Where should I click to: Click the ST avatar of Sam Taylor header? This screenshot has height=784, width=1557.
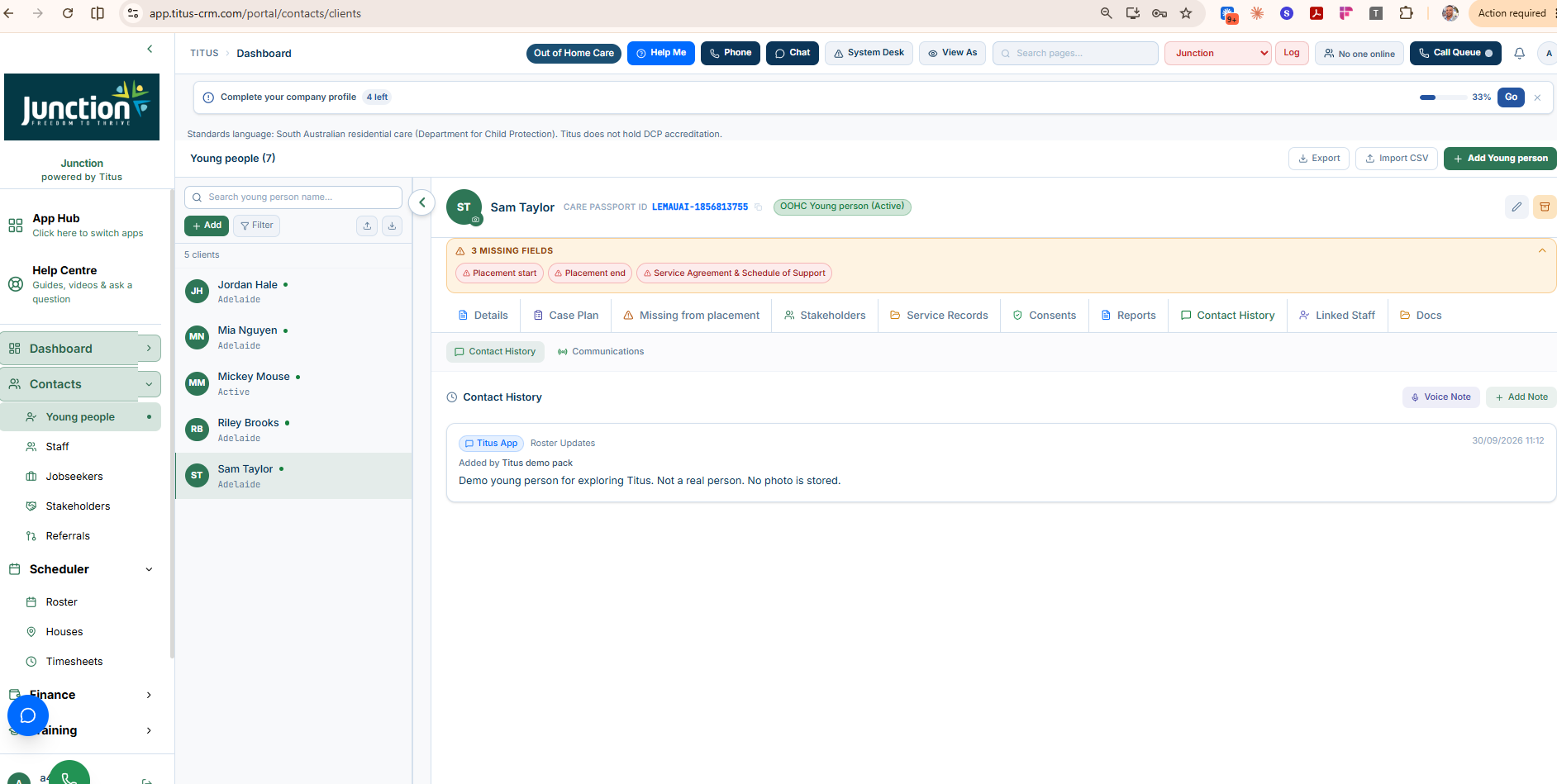464,207
